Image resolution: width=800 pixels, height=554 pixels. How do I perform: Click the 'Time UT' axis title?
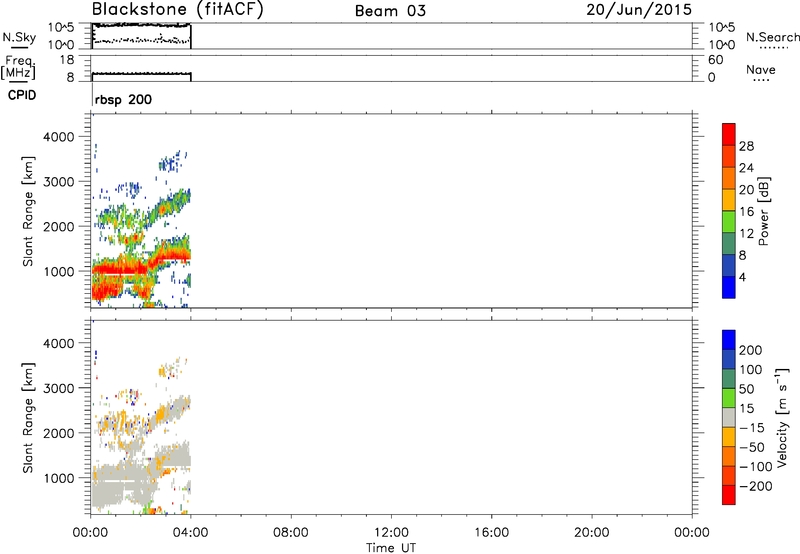click(x=391, y=548)
